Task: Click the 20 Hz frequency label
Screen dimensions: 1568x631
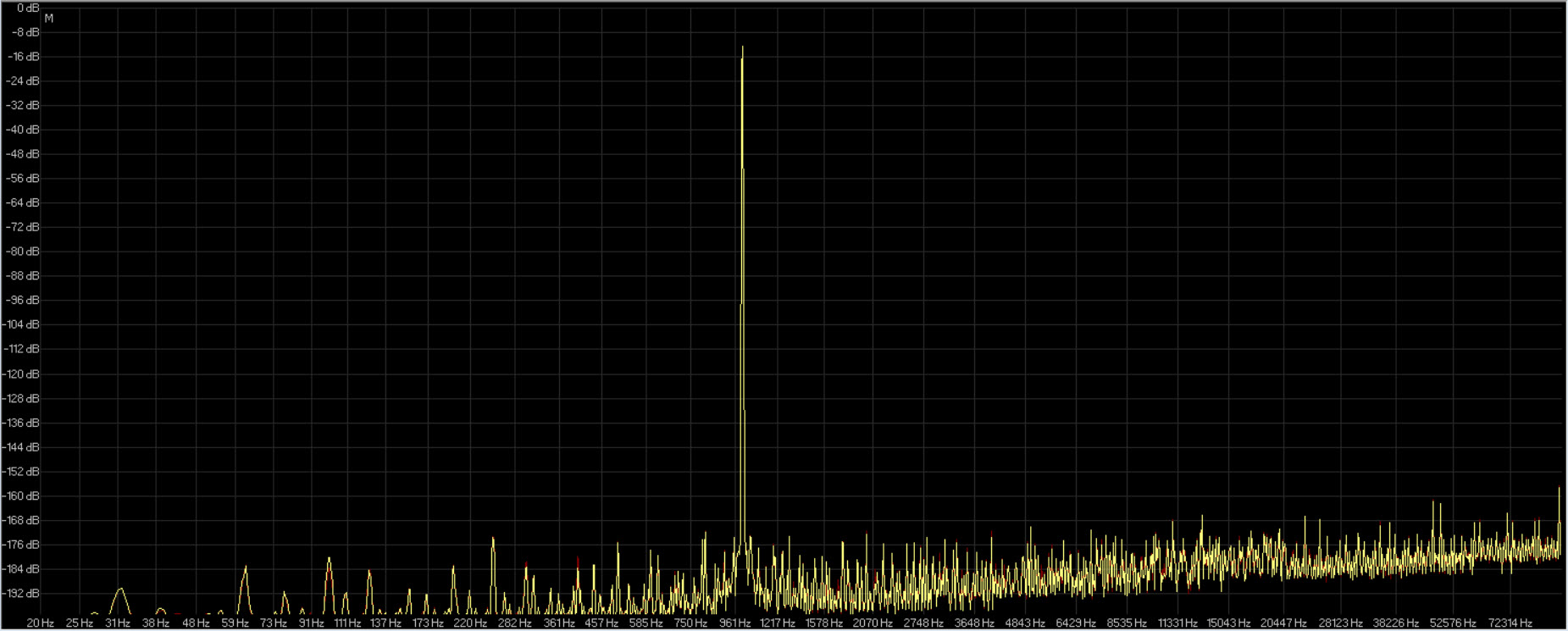Action: pos(40,623)
